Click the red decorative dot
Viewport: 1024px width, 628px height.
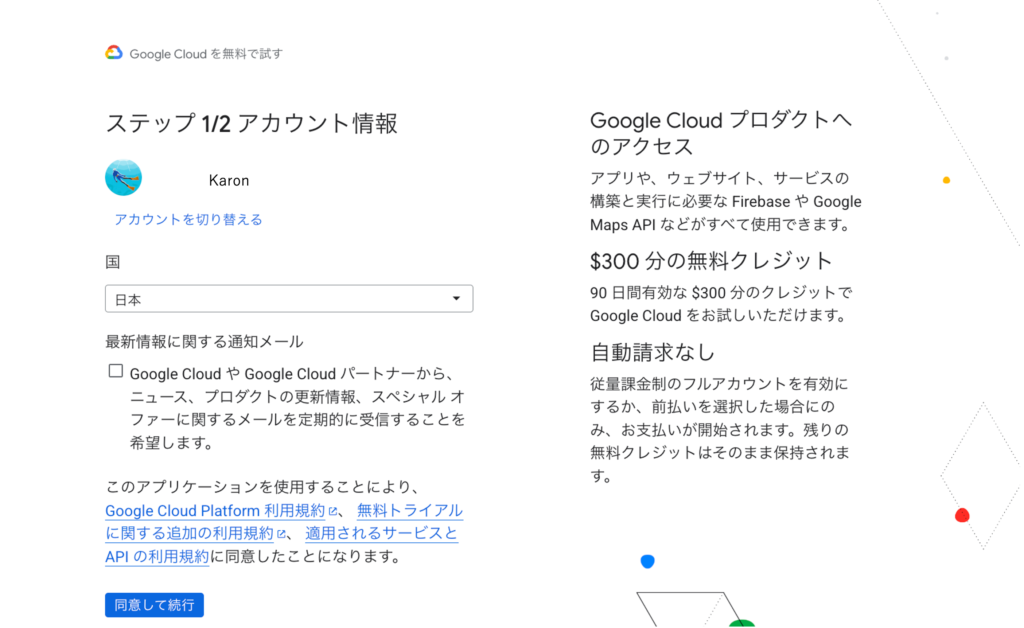962,516
